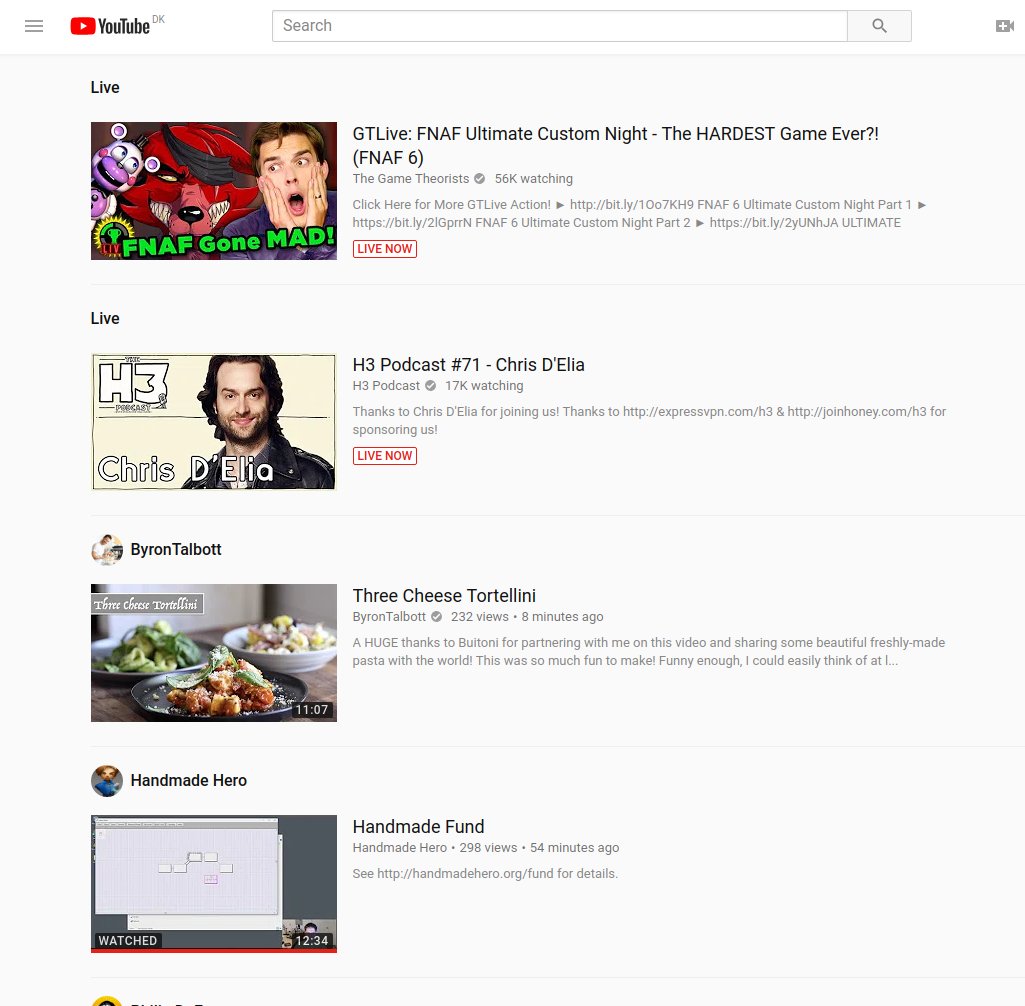Open Three Cheese Tortellini video title
Image resolution: width=1025 pixels, height=1006 pixels.
click(444, 595)
